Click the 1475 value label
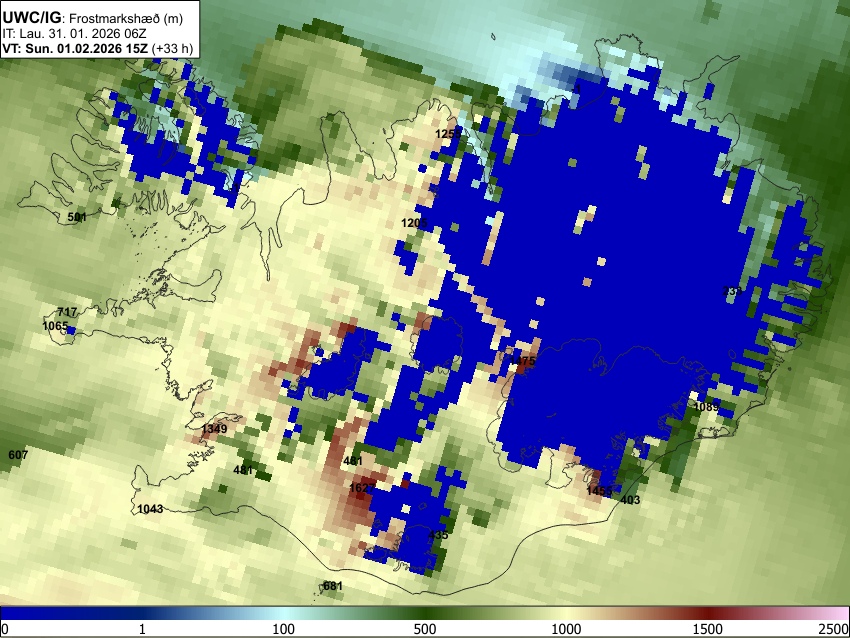The height and width of the screenshot is (638, 850). point(523,361)
